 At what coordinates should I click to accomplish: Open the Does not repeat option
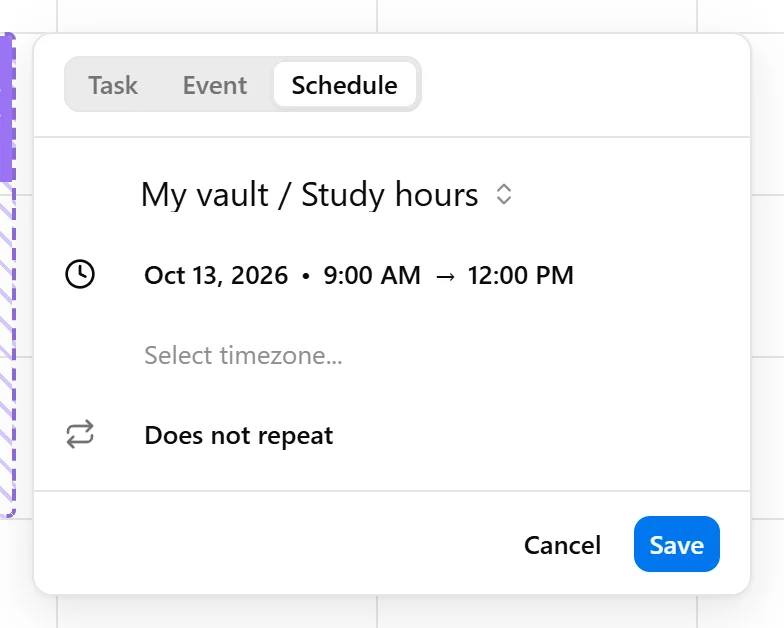point(238,435)
